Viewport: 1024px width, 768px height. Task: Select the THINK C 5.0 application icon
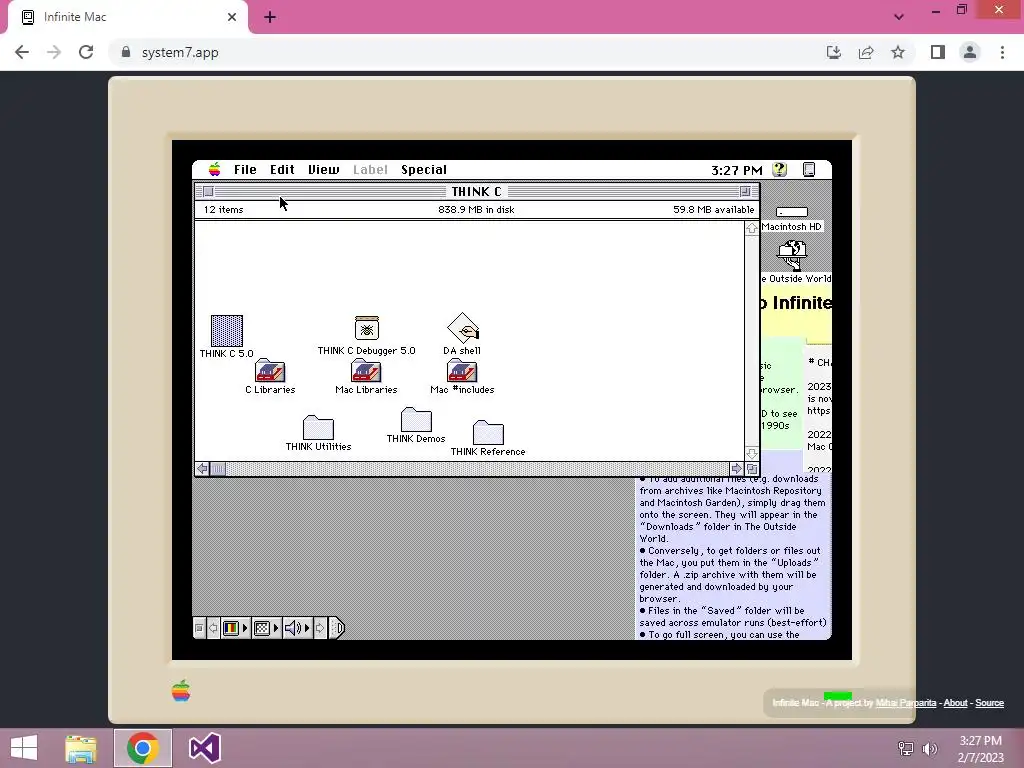point(227,331)
